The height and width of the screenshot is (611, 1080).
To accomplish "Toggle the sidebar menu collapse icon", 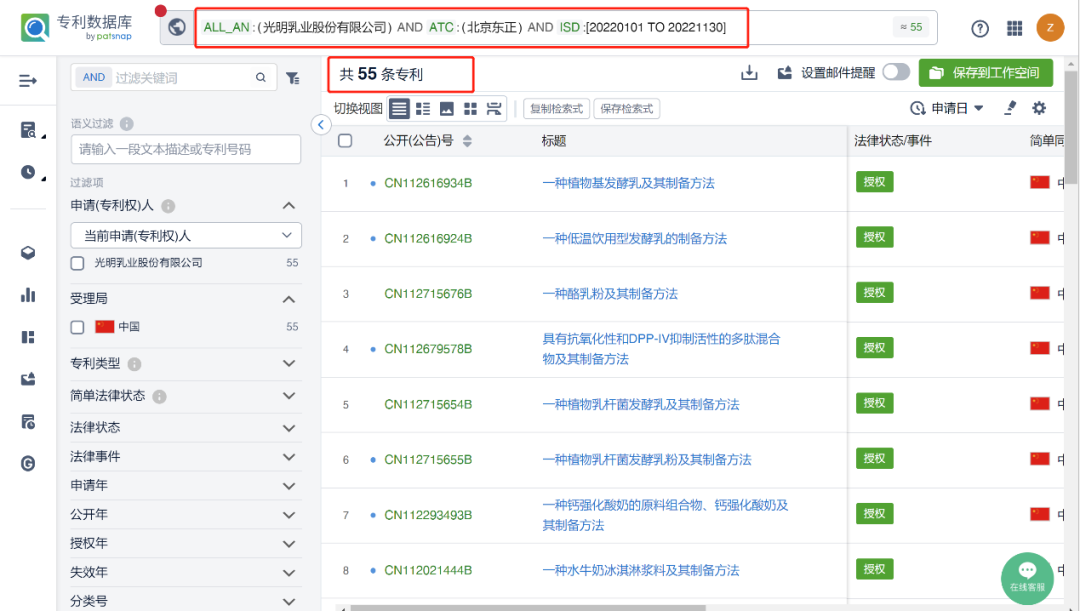I will point(28,81).
